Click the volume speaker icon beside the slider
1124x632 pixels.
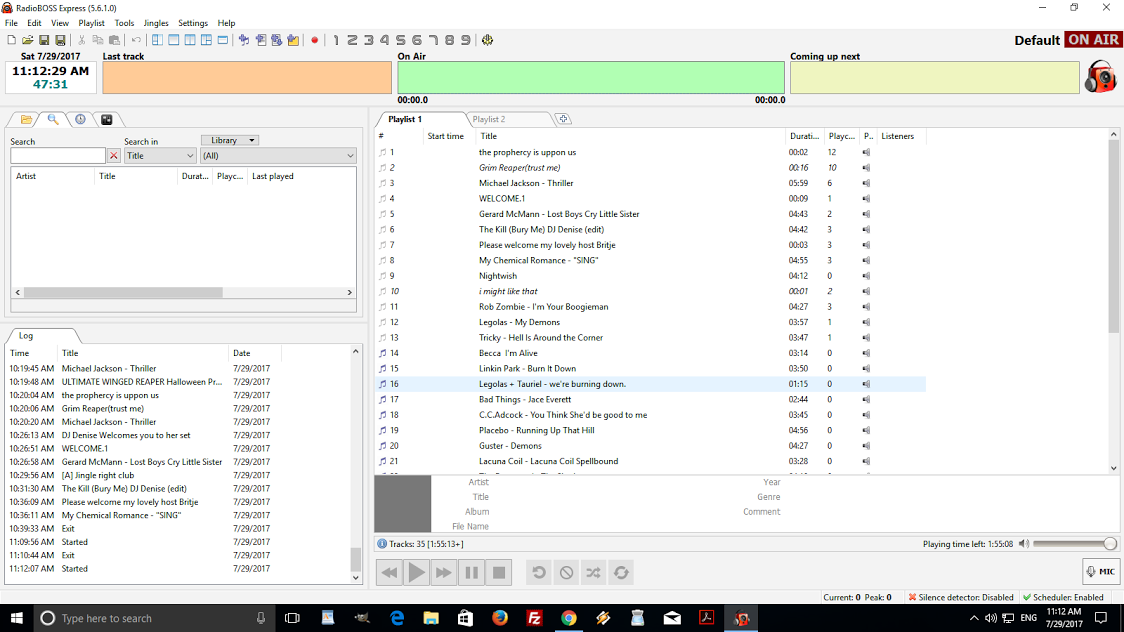pos(1024,544)
